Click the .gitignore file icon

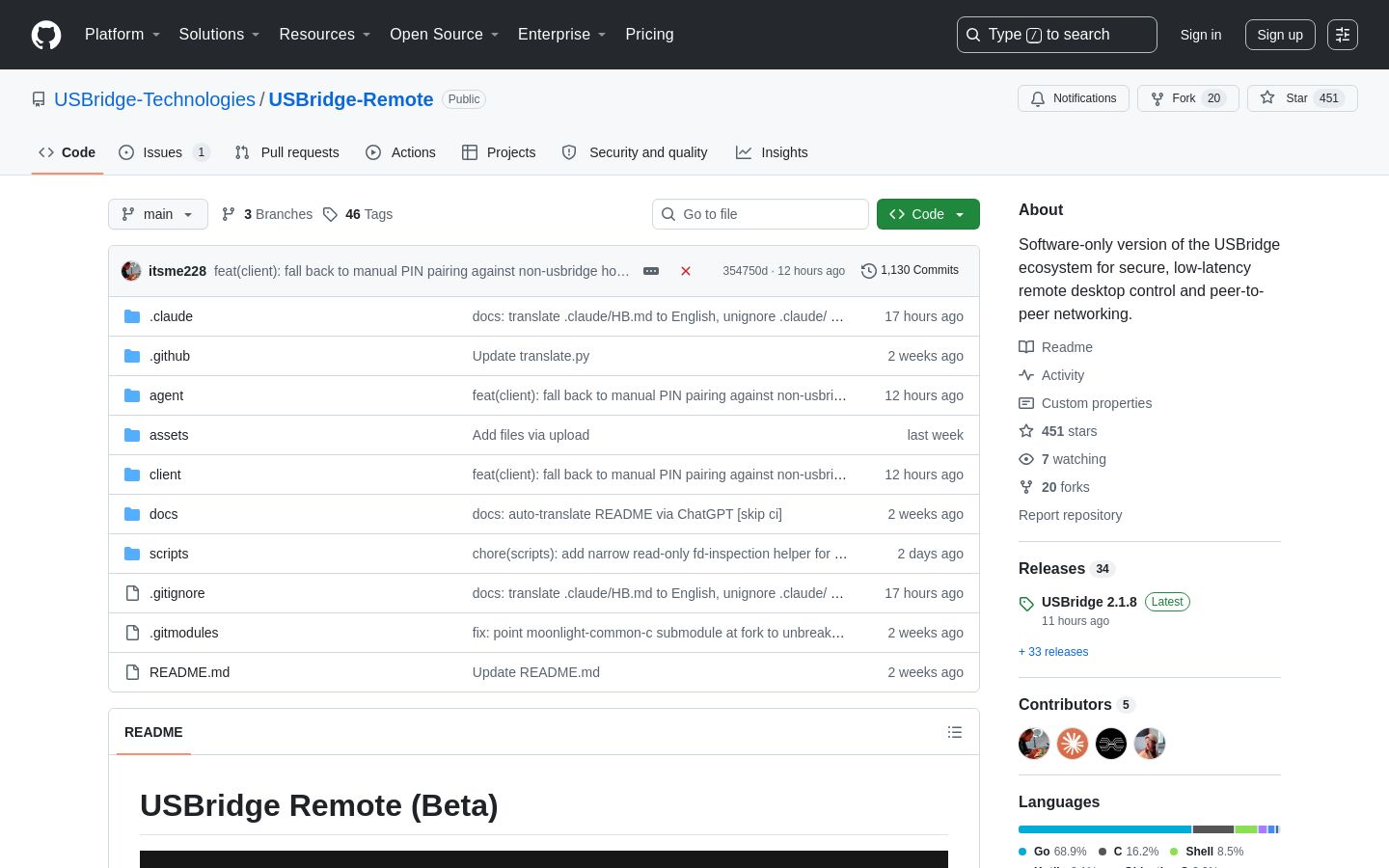[132, 593]
